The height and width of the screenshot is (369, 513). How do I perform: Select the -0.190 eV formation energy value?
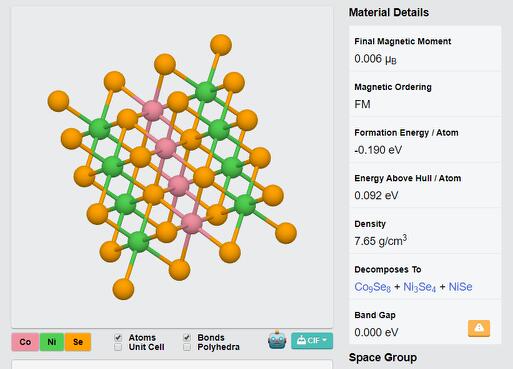coord(378,150)
